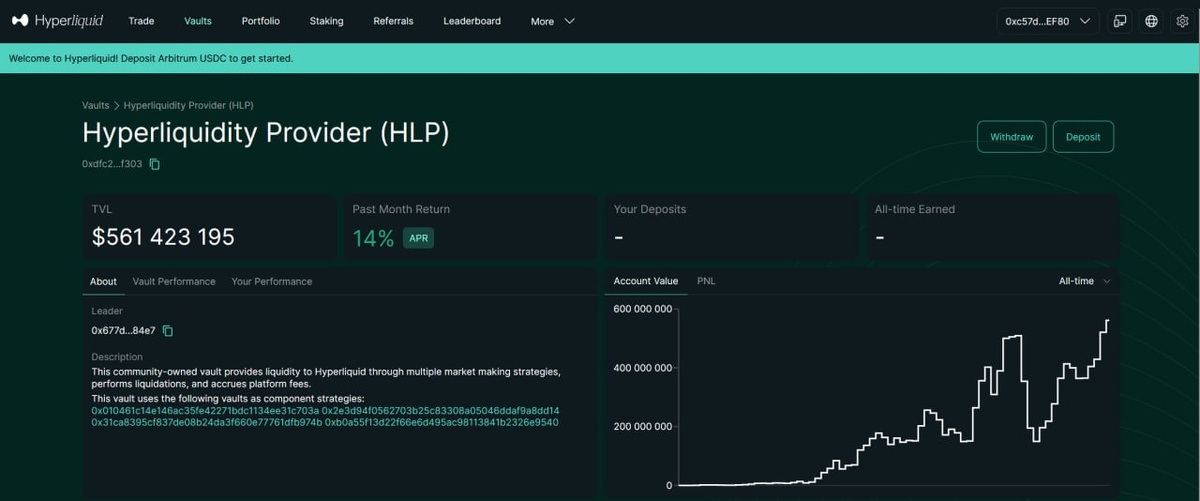Toggle the APR badge

click(418, 238)
